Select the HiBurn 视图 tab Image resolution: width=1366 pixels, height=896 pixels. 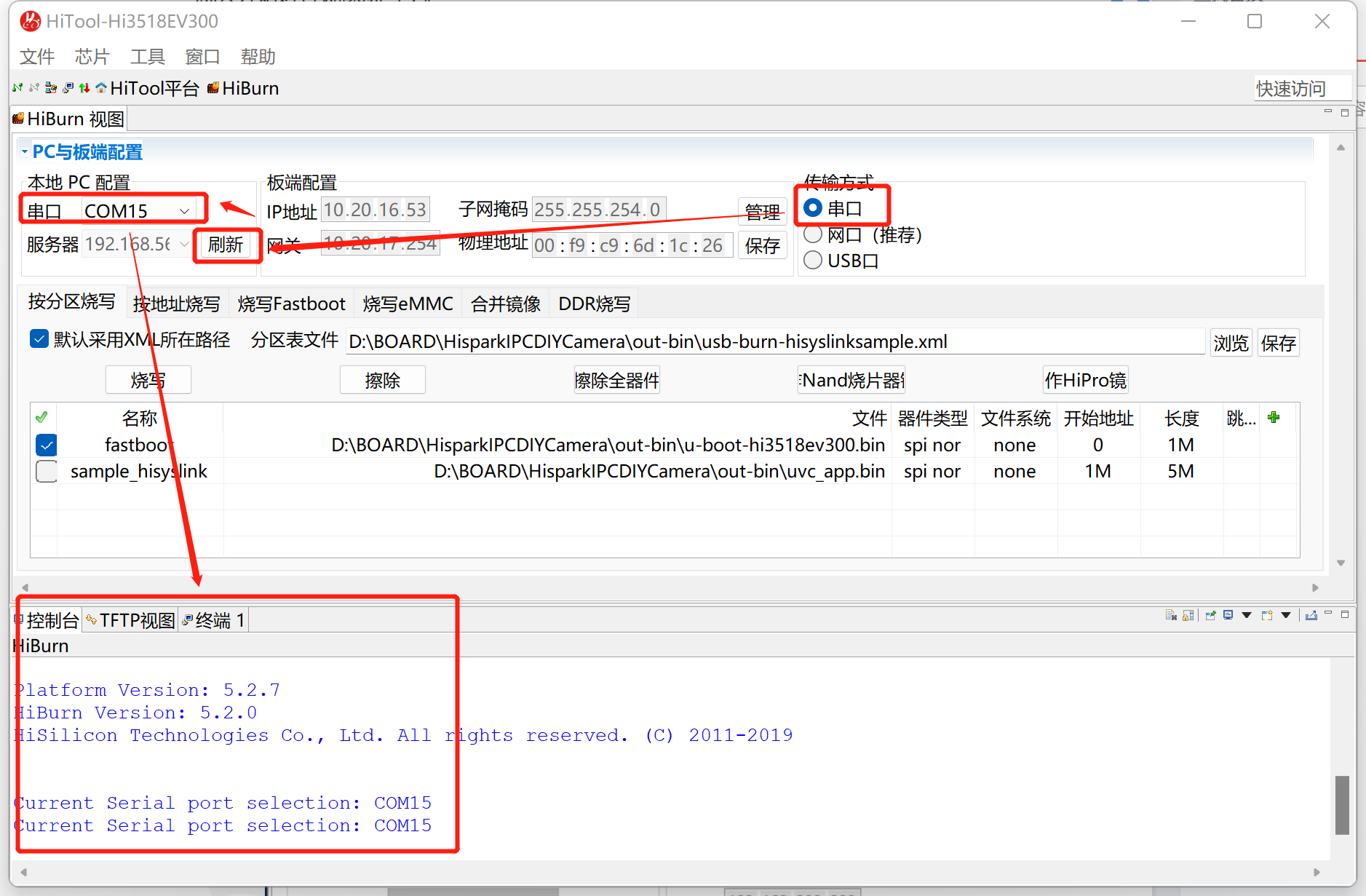69,119
